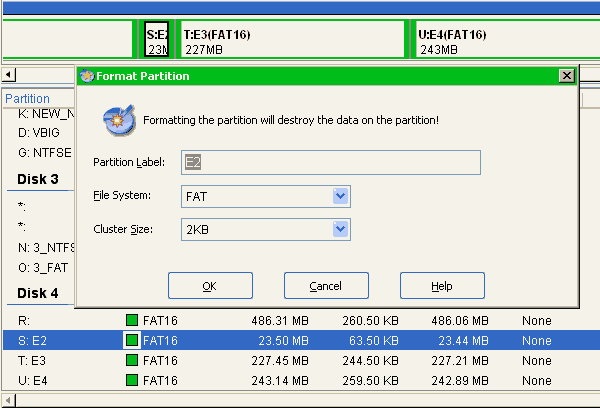Image resolution: width=600 pixels, height=408 pixels.
Task: Click the 23.44 MB unused cell
Action: point(463,341)
